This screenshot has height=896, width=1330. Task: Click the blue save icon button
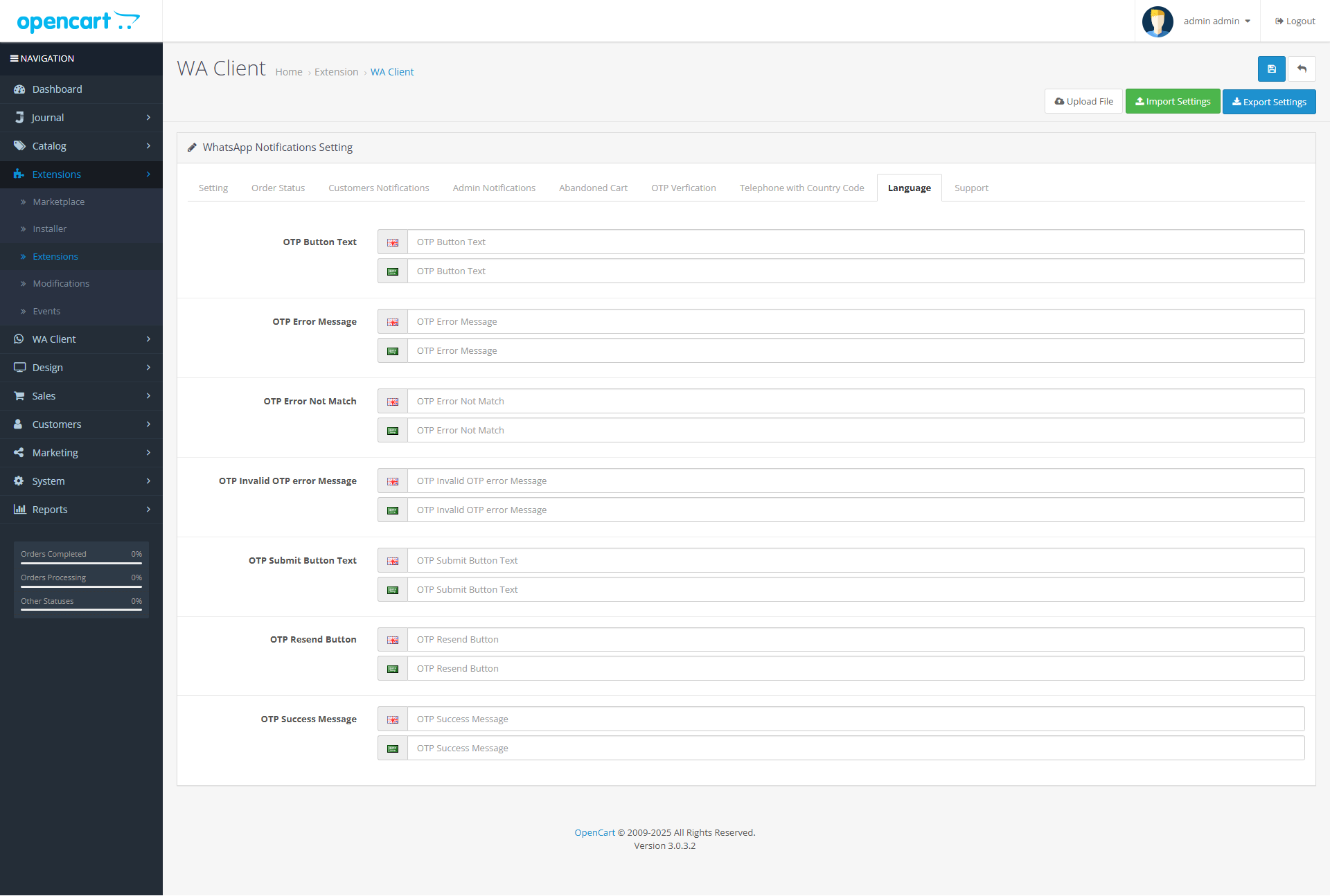coord(1271,69)
